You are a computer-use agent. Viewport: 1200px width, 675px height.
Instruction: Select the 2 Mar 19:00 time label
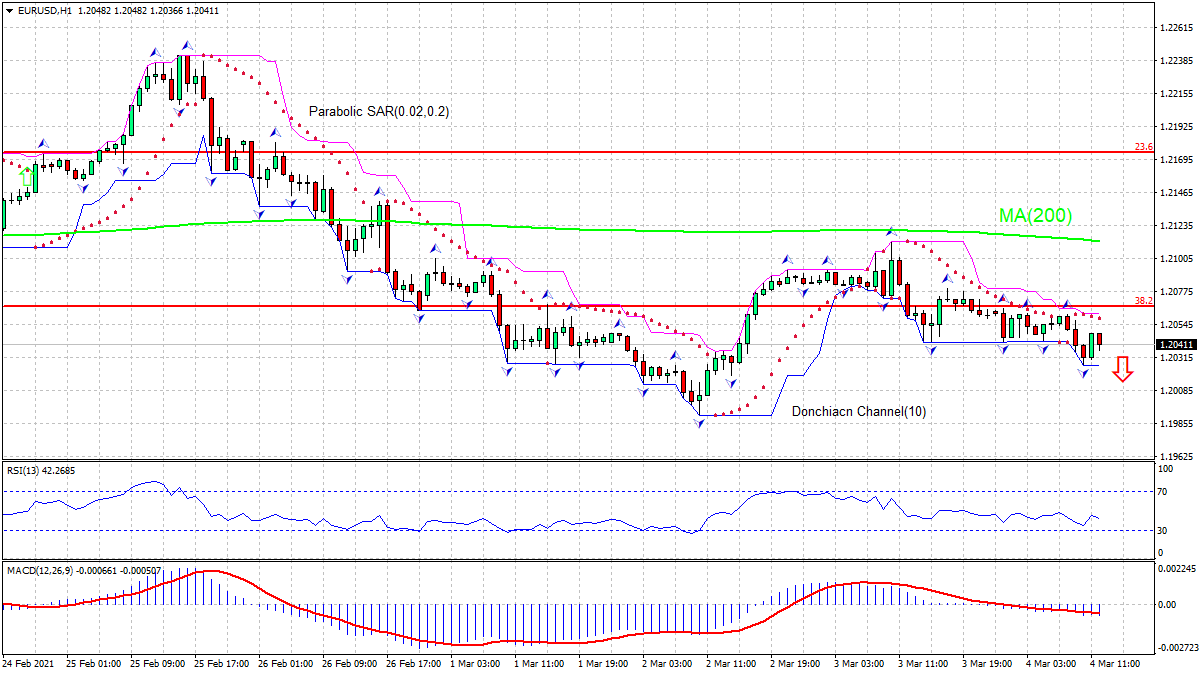797,663
